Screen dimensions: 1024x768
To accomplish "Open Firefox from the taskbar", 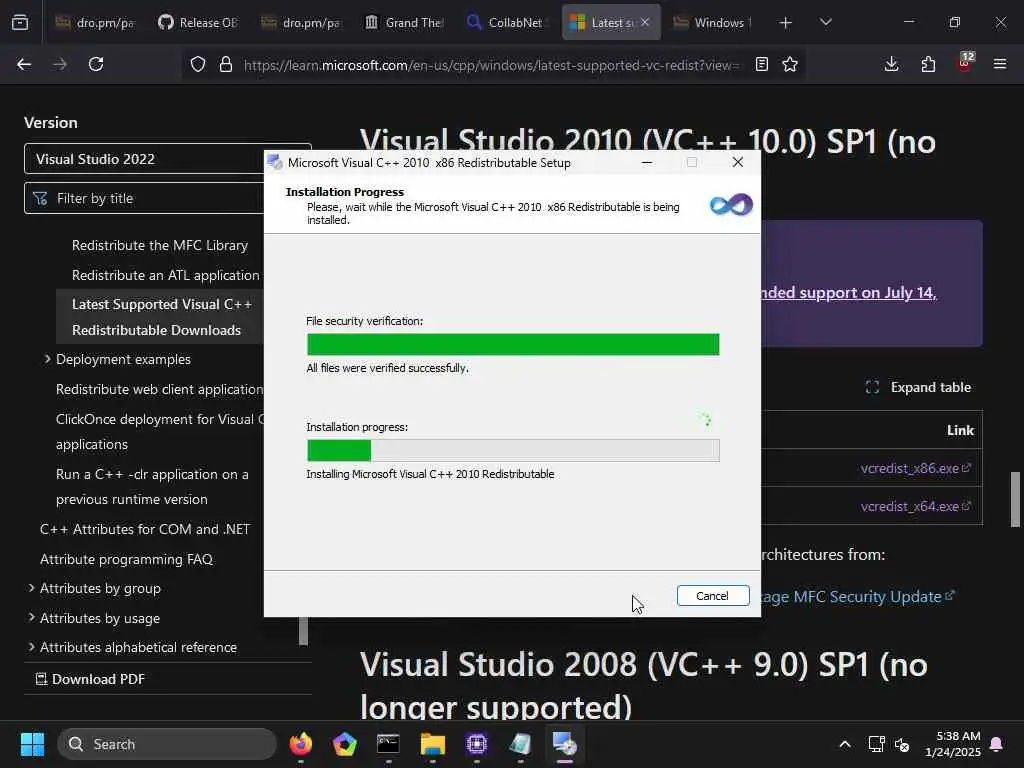I will click(300, 744).
